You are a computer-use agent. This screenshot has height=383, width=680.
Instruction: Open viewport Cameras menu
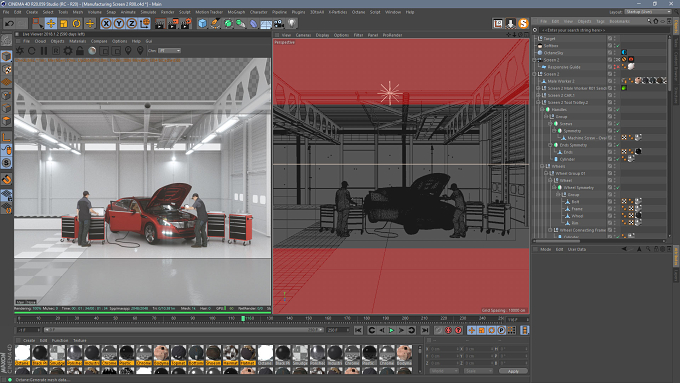(x=303, y=35)
